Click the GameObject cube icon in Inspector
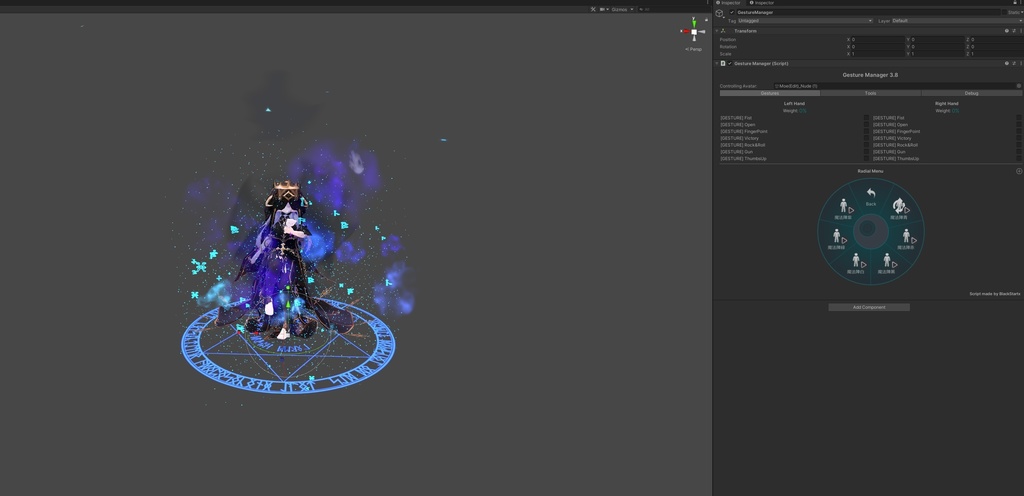1024x496 pixels. (x=719, y=13)
